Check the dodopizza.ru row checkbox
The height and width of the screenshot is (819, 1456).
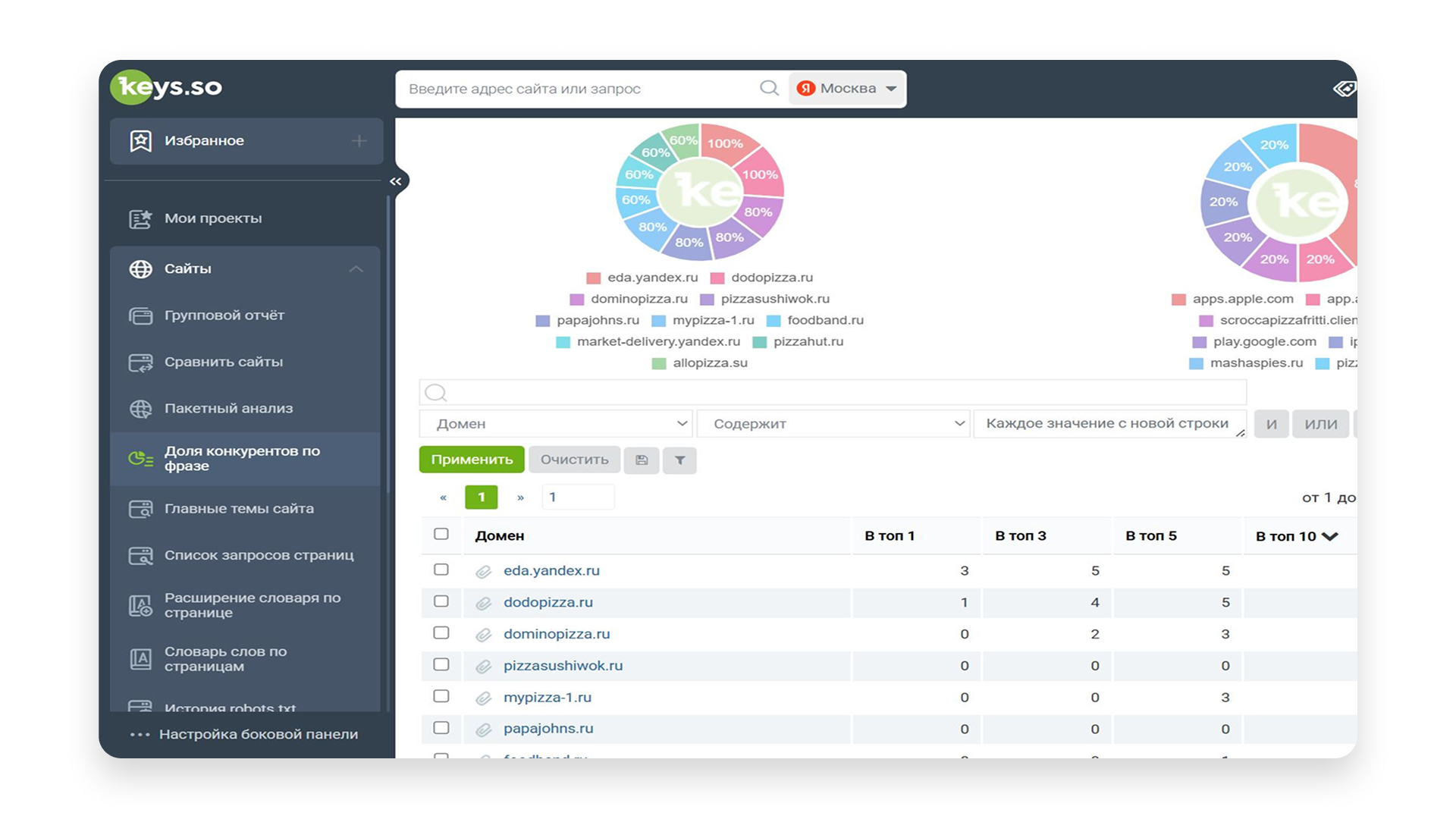[x=441, y=601]
